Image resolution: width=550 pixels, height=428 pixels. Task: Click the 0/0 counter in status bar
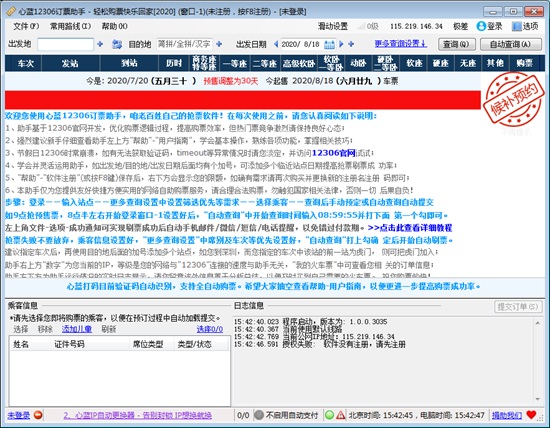243,415
